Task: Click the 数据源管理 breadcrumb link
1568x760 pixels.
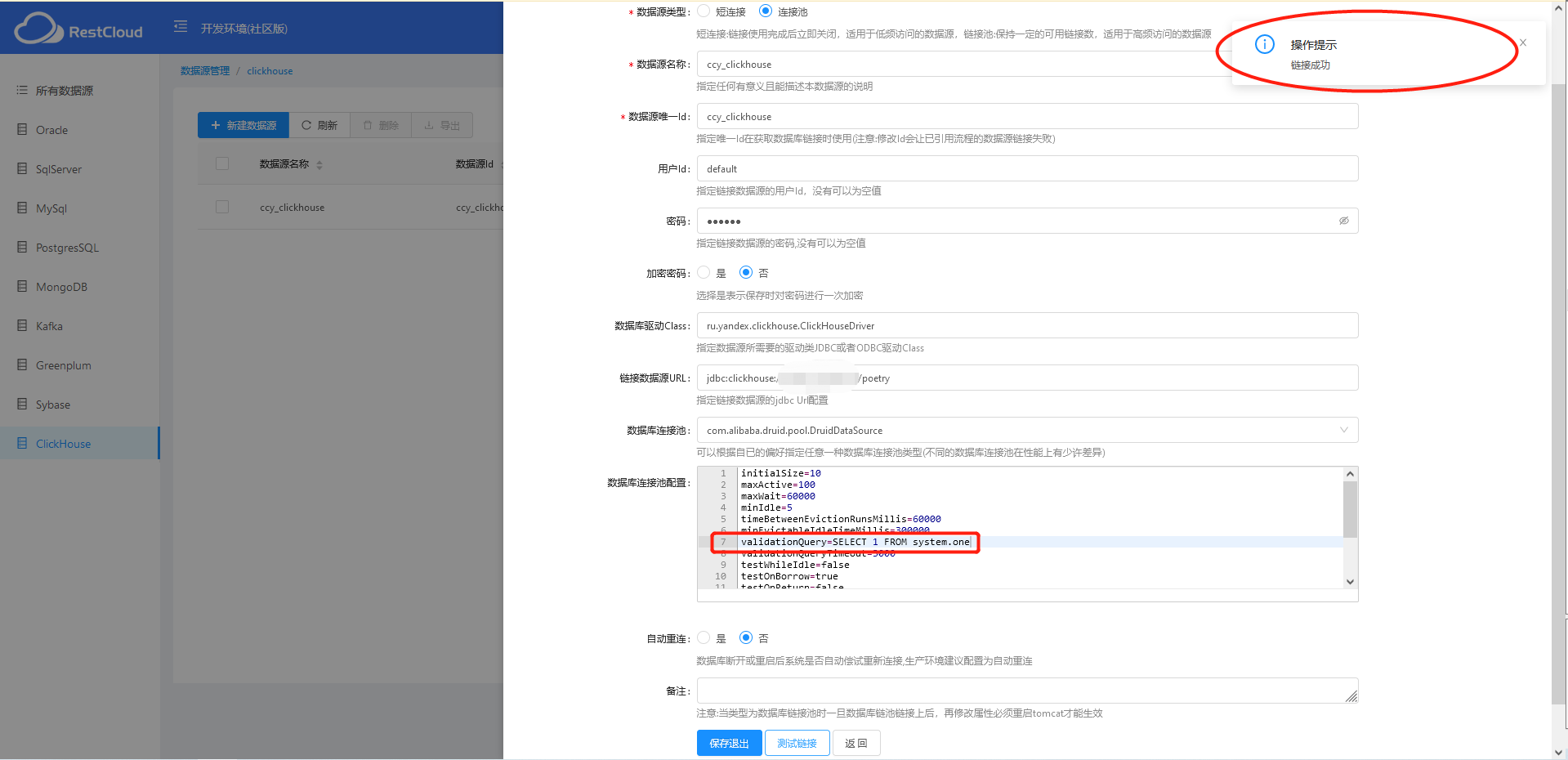Action: [x=205, y=71]
